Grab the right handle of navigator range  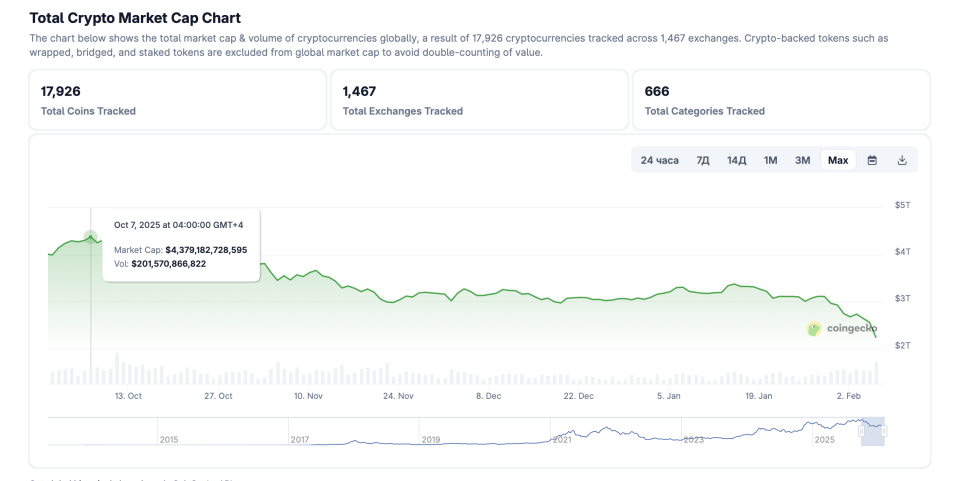click(884, 431)
